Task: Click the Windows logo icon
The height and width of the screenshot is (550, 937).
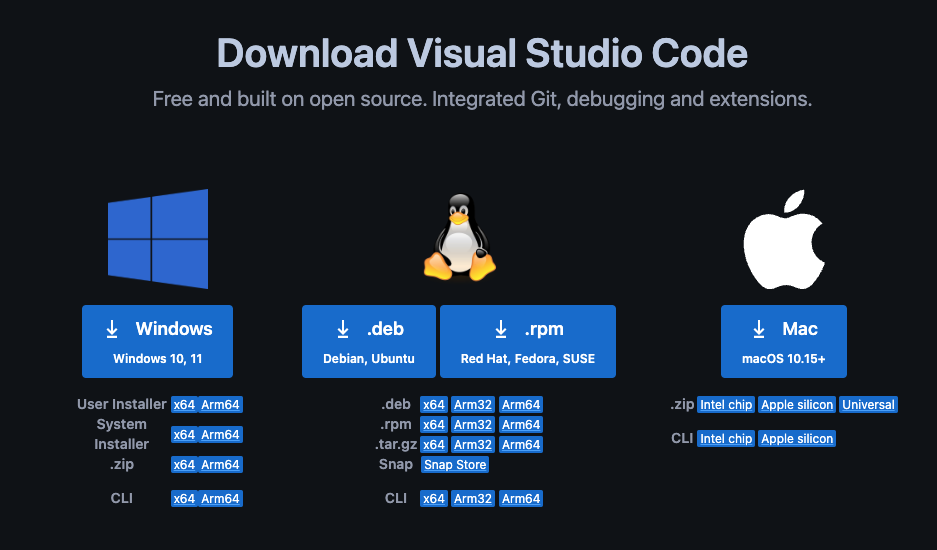Action: click(158, 239)
